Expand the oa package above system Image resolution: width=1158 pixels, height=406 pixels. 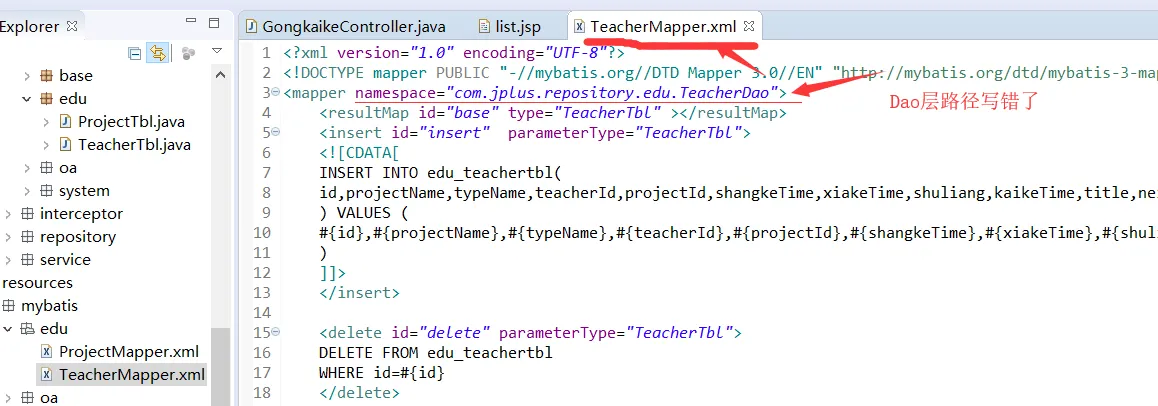point(27,168)
